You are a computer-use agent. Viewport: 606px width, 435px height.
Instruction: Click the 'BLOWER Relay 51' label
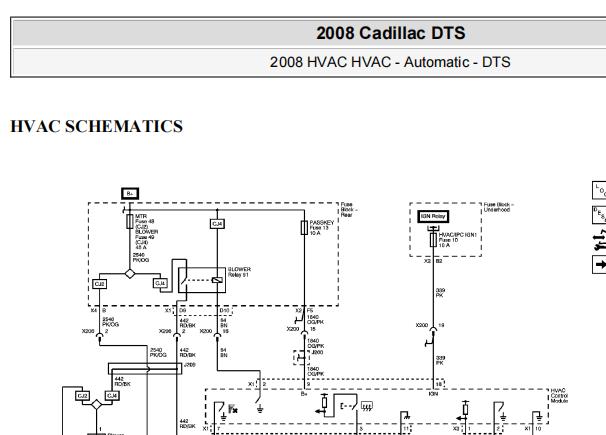point(239,272)
